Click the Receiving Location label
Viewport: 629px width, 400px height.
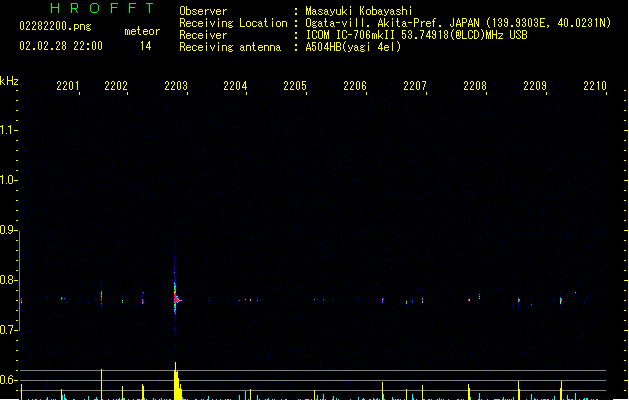coord(233,23)
